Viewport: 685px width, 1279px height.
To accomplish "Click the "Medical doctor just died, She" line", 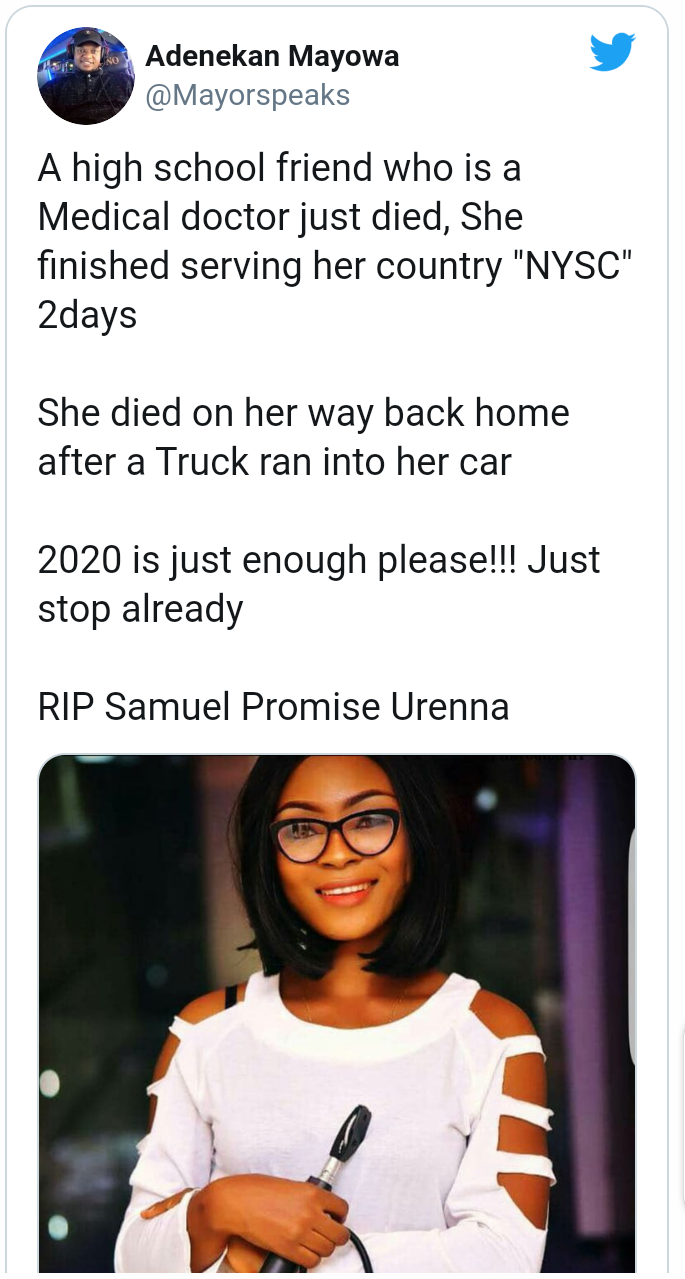I will click(x=281, y=218).
